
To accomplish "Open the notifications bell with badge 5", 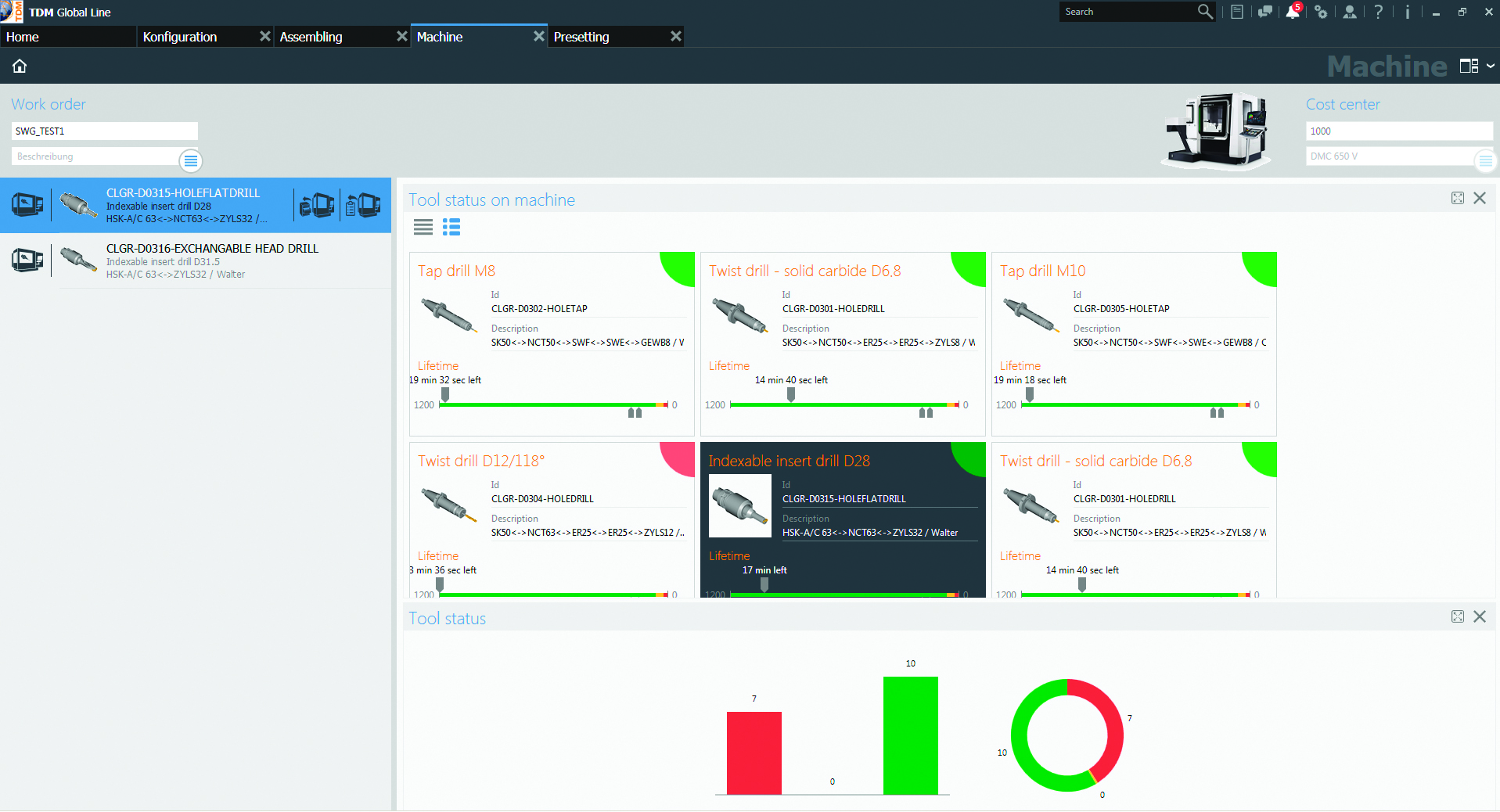I will [x=1293, y=12].
